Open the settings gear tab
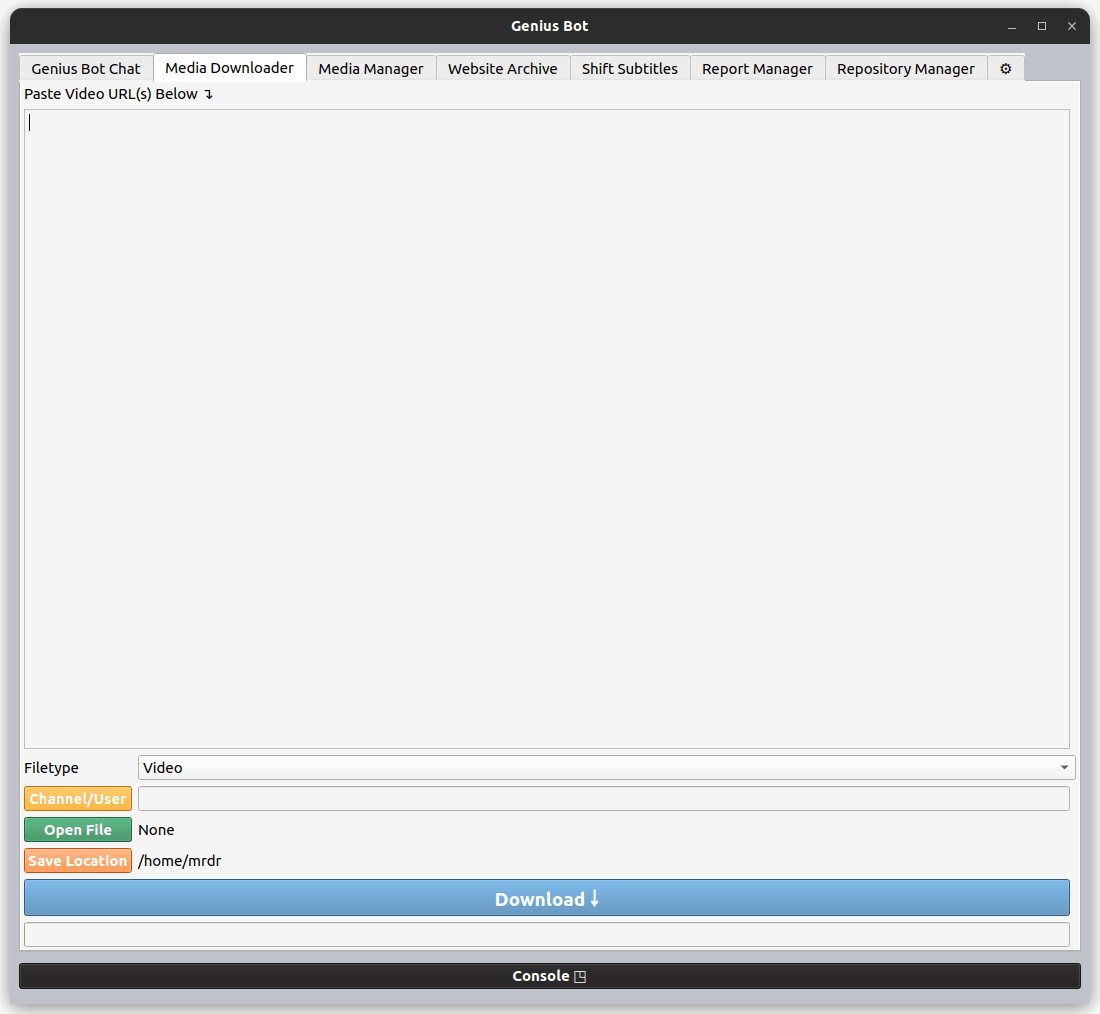This screenshot has height=1014, width=1100. [1005, 68]
